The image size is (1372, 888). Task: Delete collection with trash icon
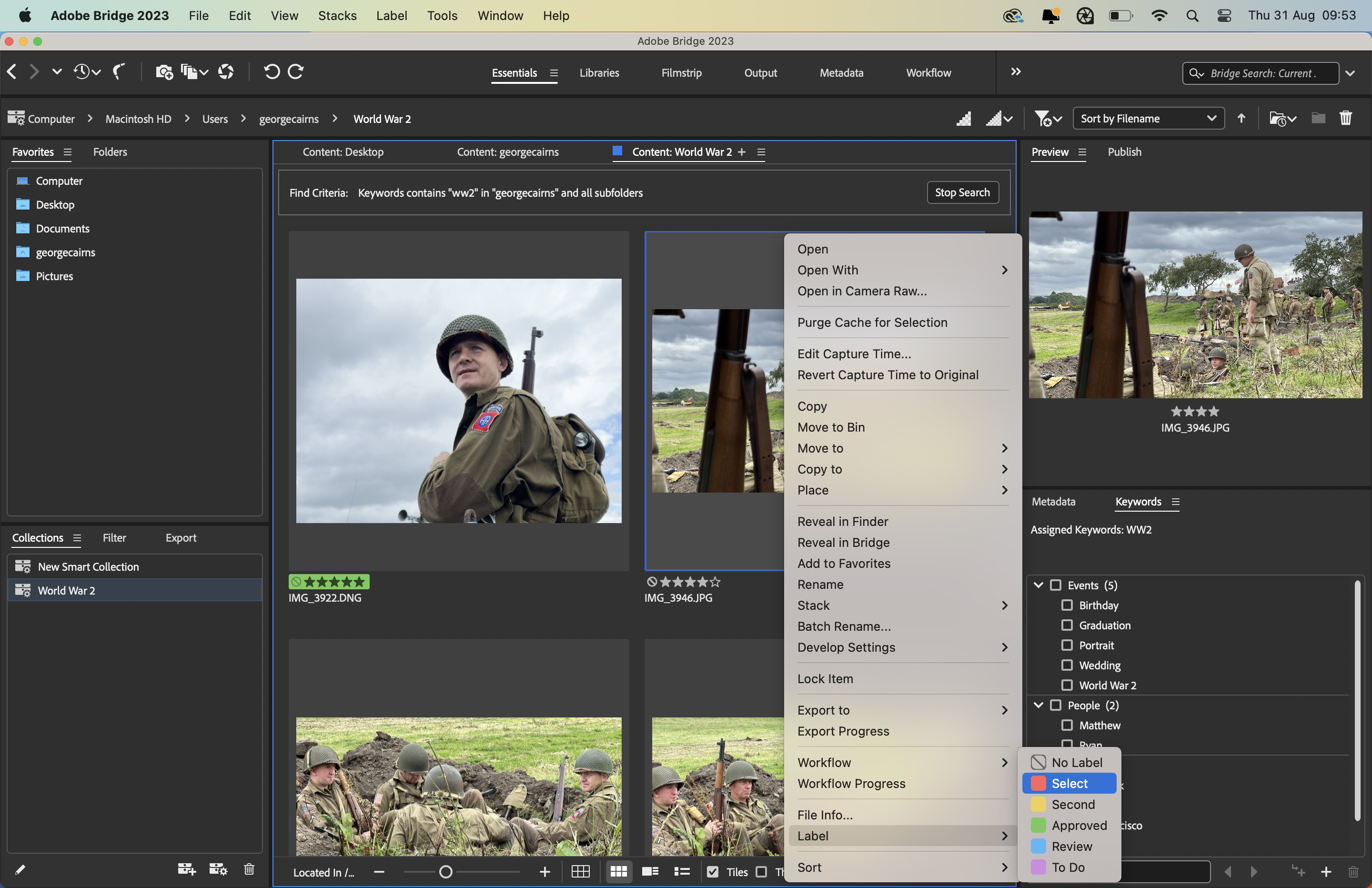pyautogui.click(x=249, y=869)
